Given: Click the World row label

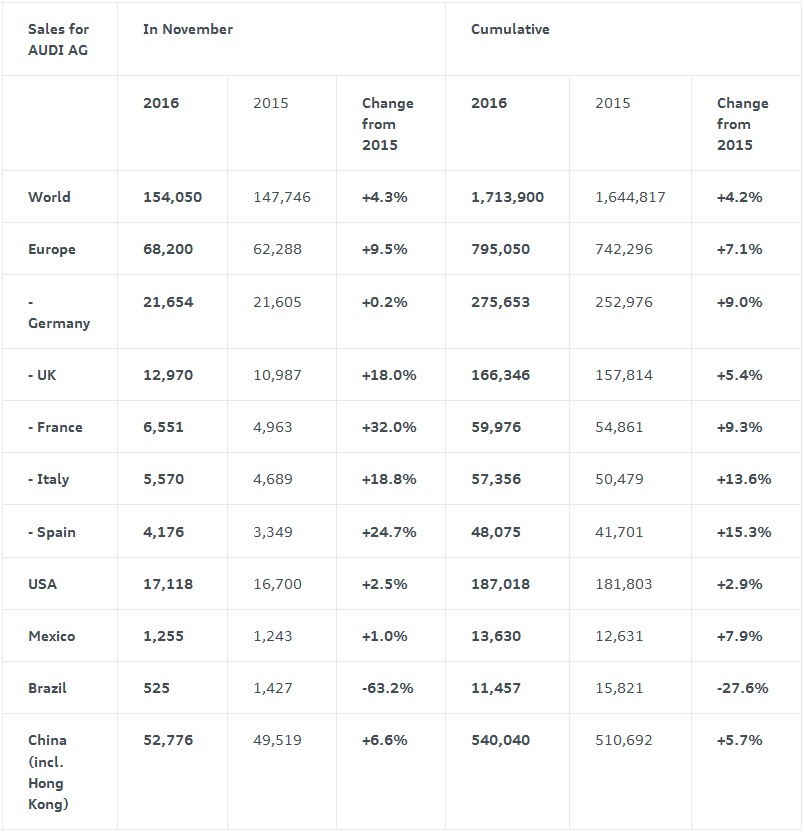Looking at the screenshot, I should point(49,197).
